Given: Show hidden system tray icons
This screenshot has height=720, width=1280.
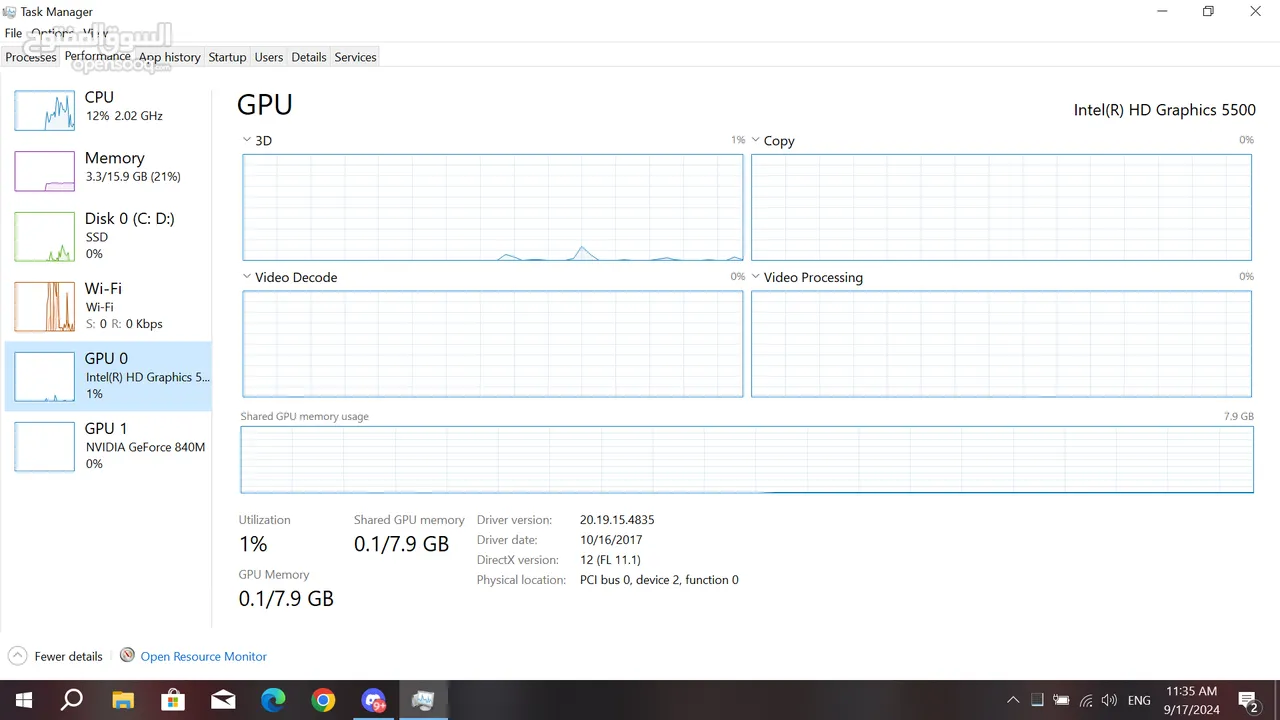Looking at the screenshot, I should pos(1013,700).
